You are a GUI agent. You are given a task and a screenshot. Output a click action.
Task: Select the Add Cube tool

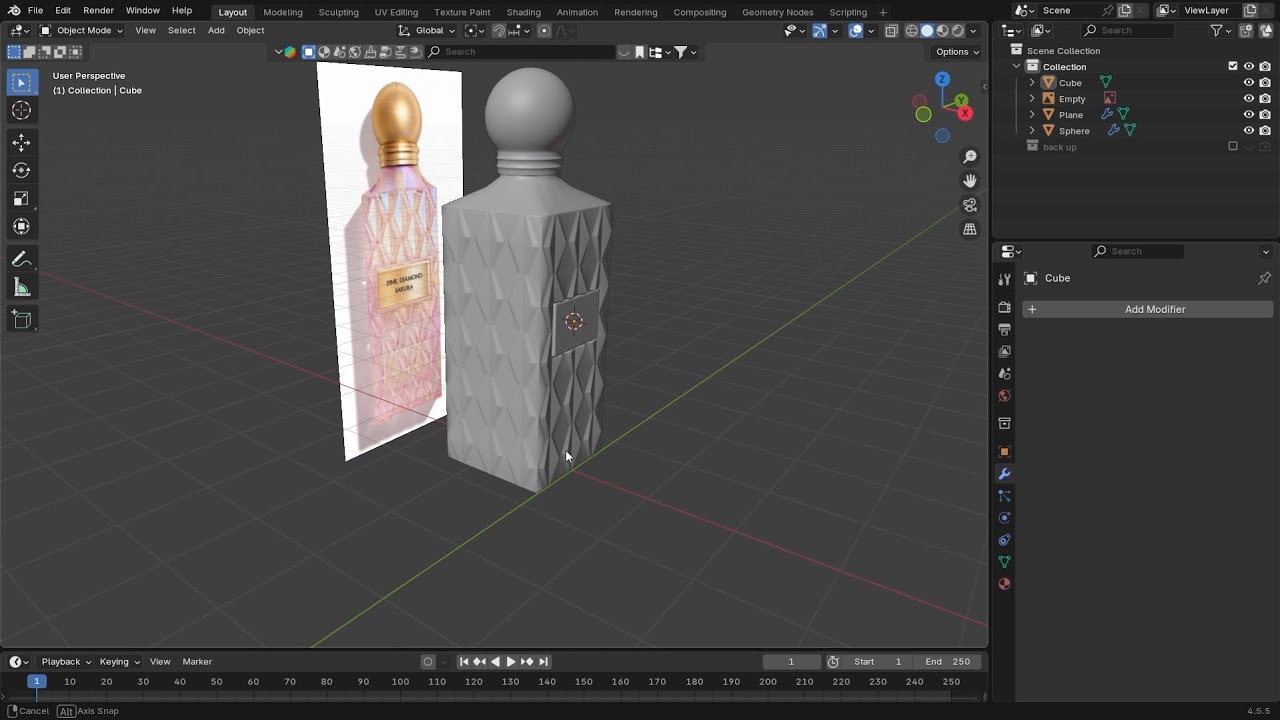(x=21, y=320)
